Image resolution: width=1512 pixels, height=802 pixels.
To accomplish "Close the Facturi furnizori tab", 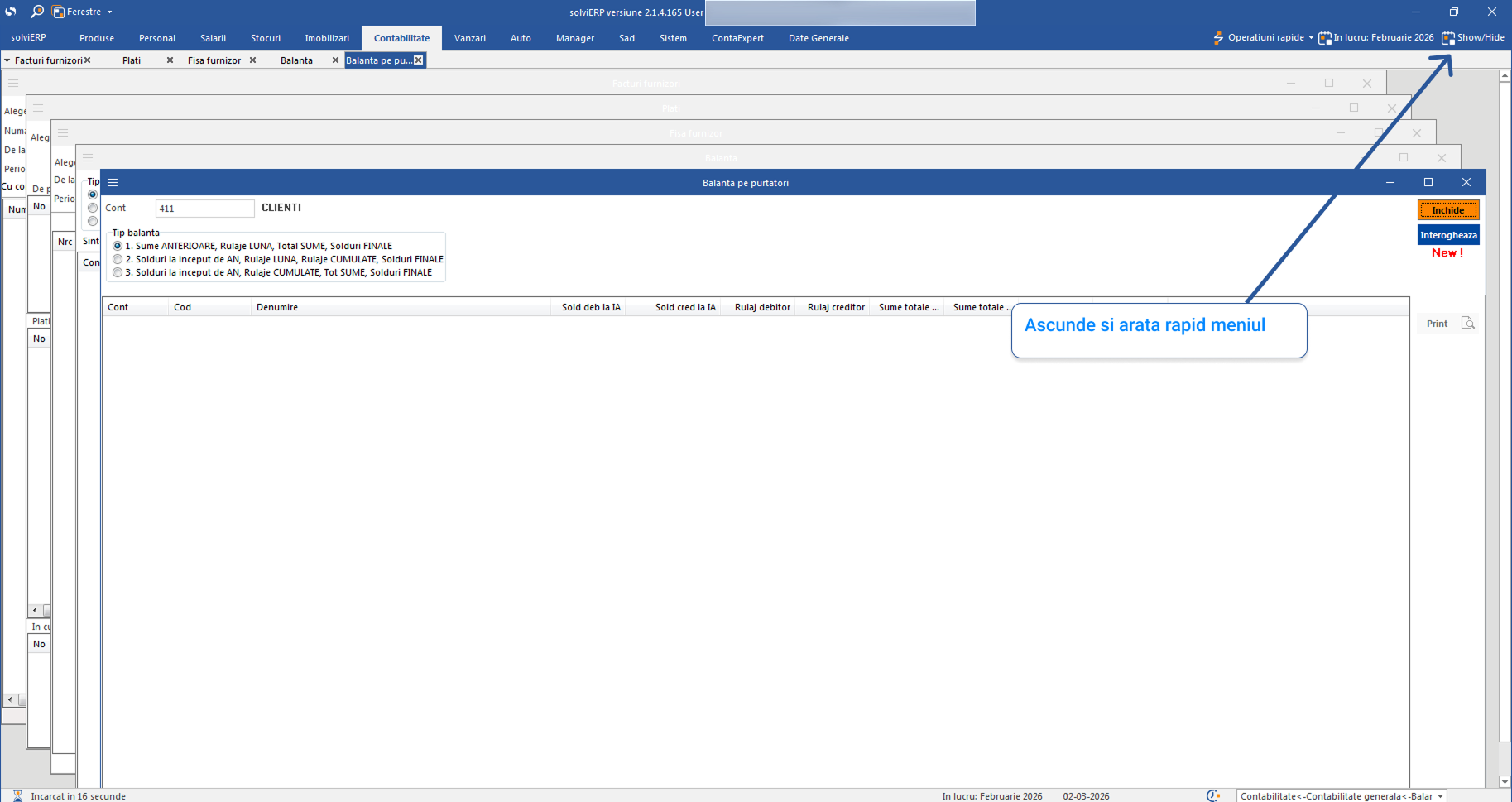I will click(88, 60).
